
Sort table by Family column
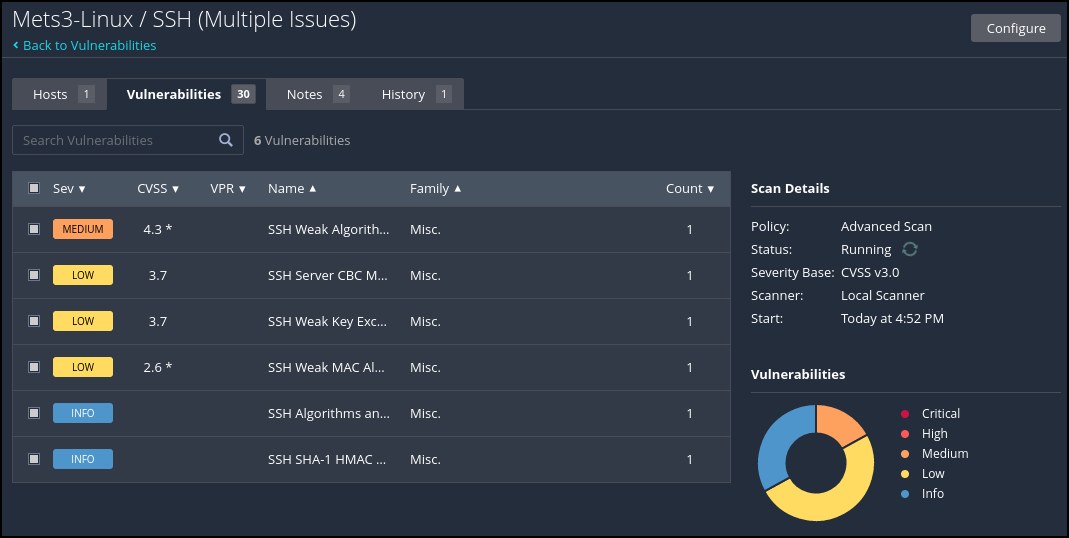(x=435, y=188)
